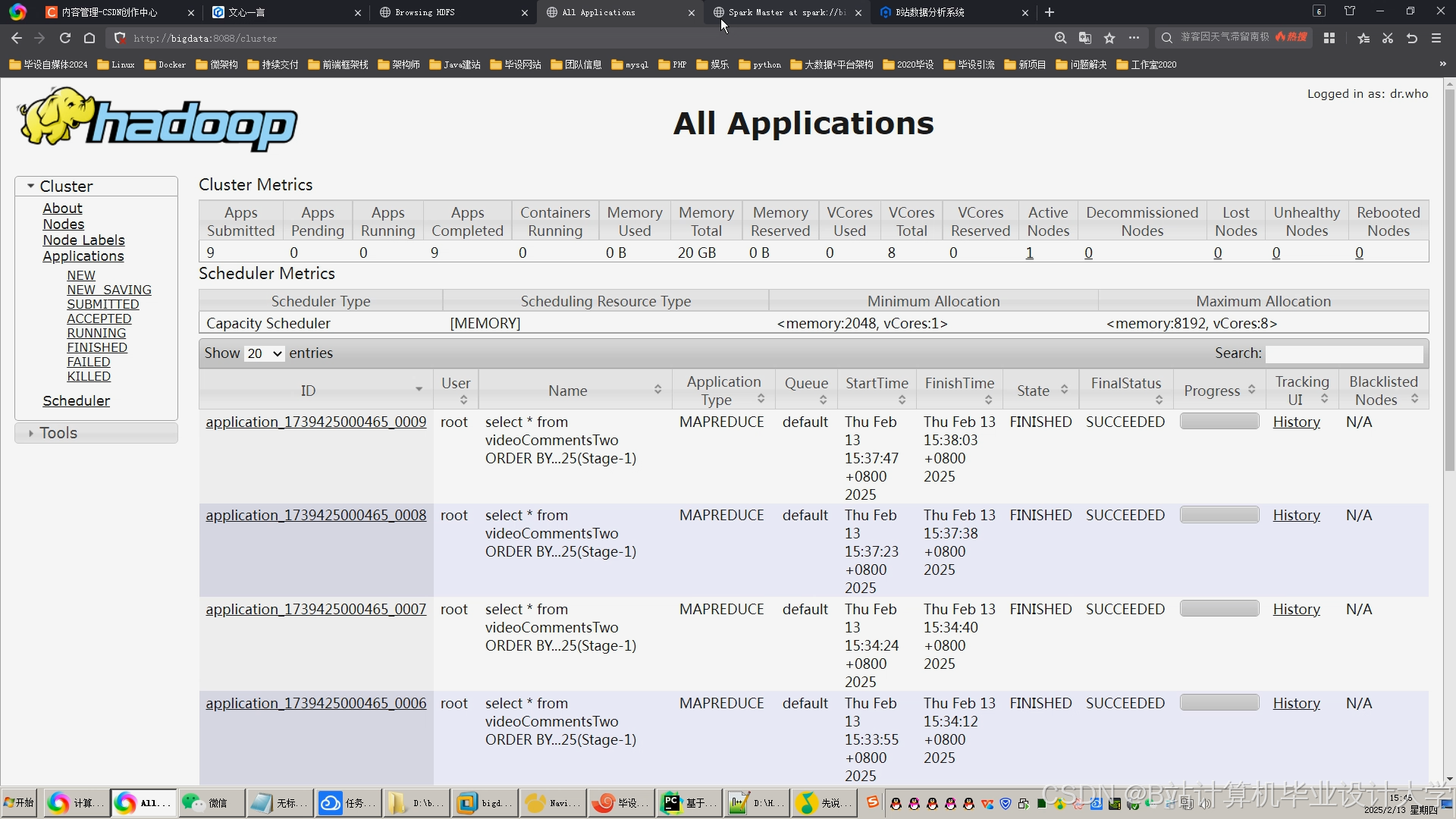Open application_1739425000465_0009 link
This screenshot has height=819, width=1456.
[315, 422]
